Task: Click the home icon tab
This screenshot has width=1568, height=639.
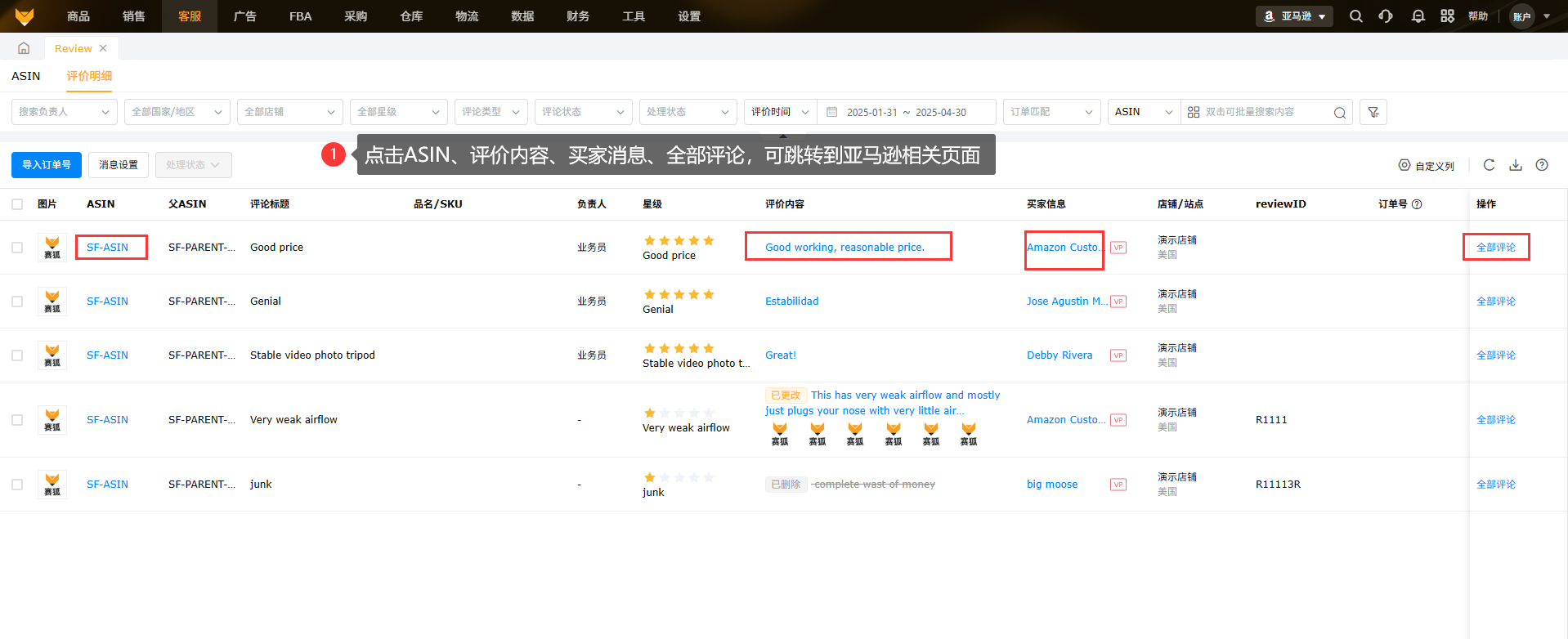Action: tap(24, 48)
